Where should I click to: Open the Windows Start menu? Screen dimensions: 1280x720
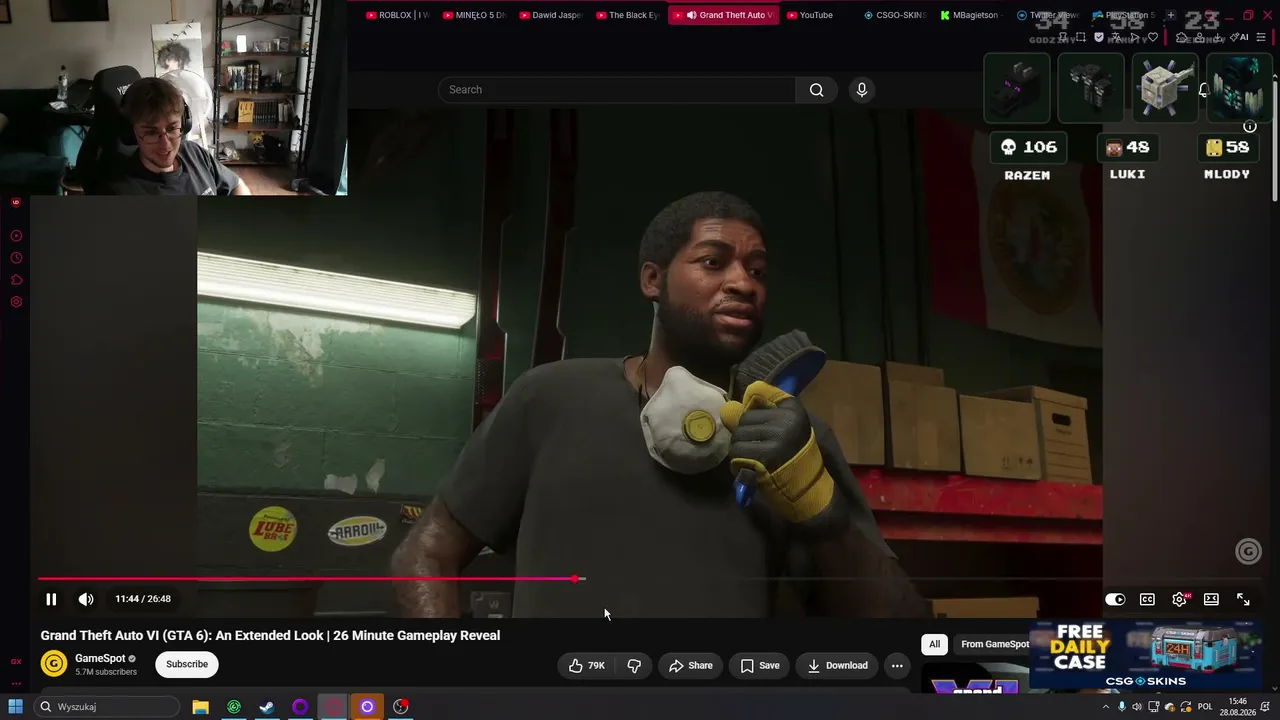click(x=15, y=707)
